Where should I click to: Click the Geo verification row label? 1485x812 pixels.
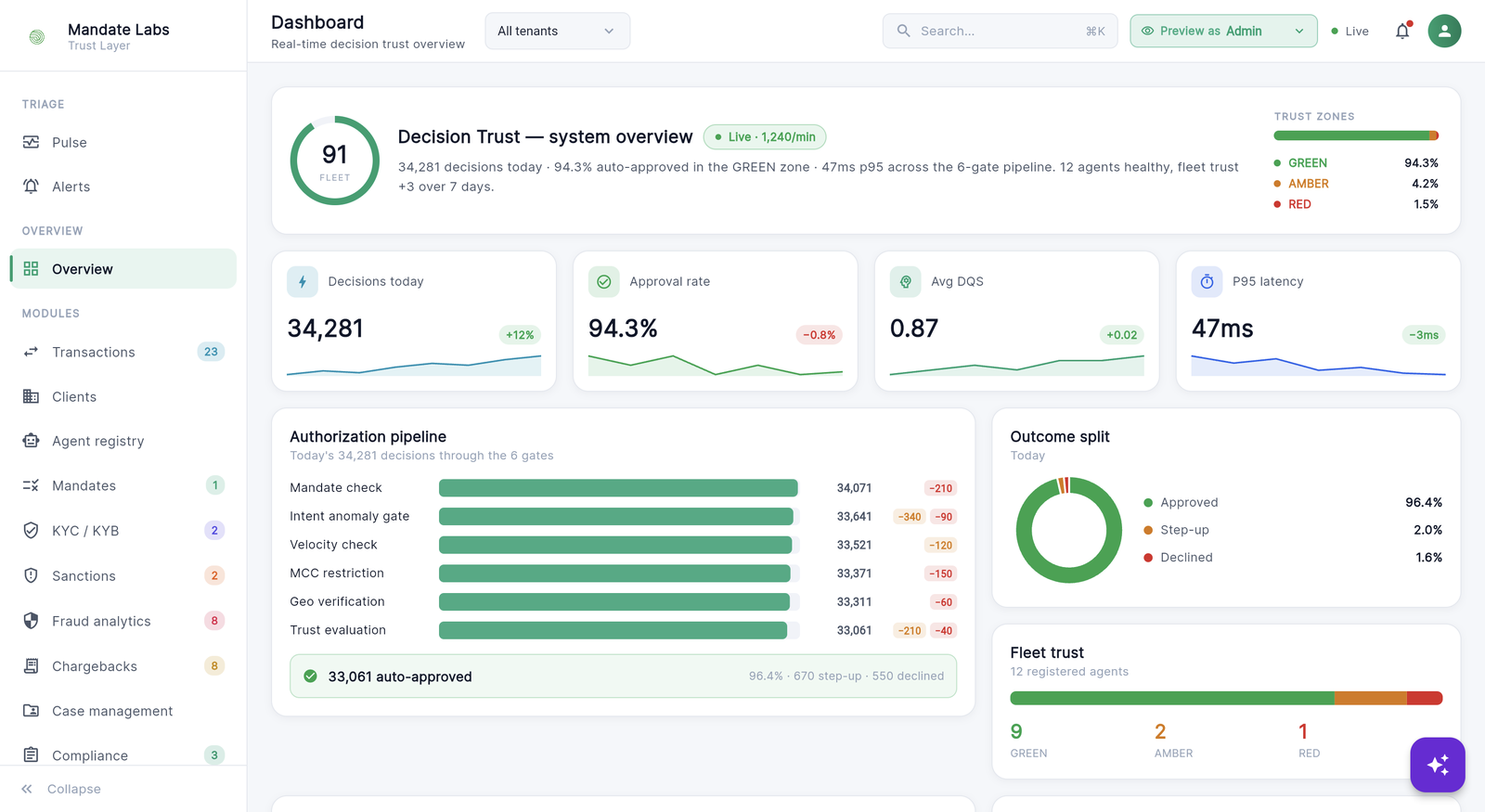(x=337, y=601)
